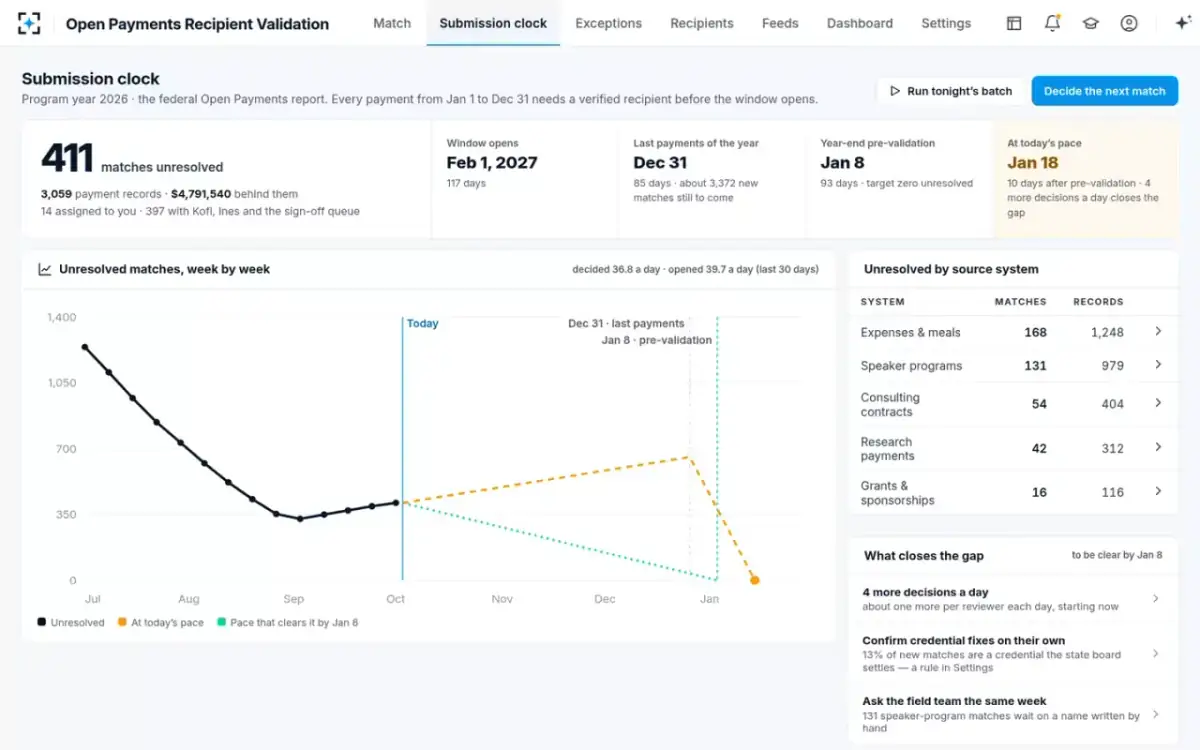Click the 979 records value

[1112, 366]
